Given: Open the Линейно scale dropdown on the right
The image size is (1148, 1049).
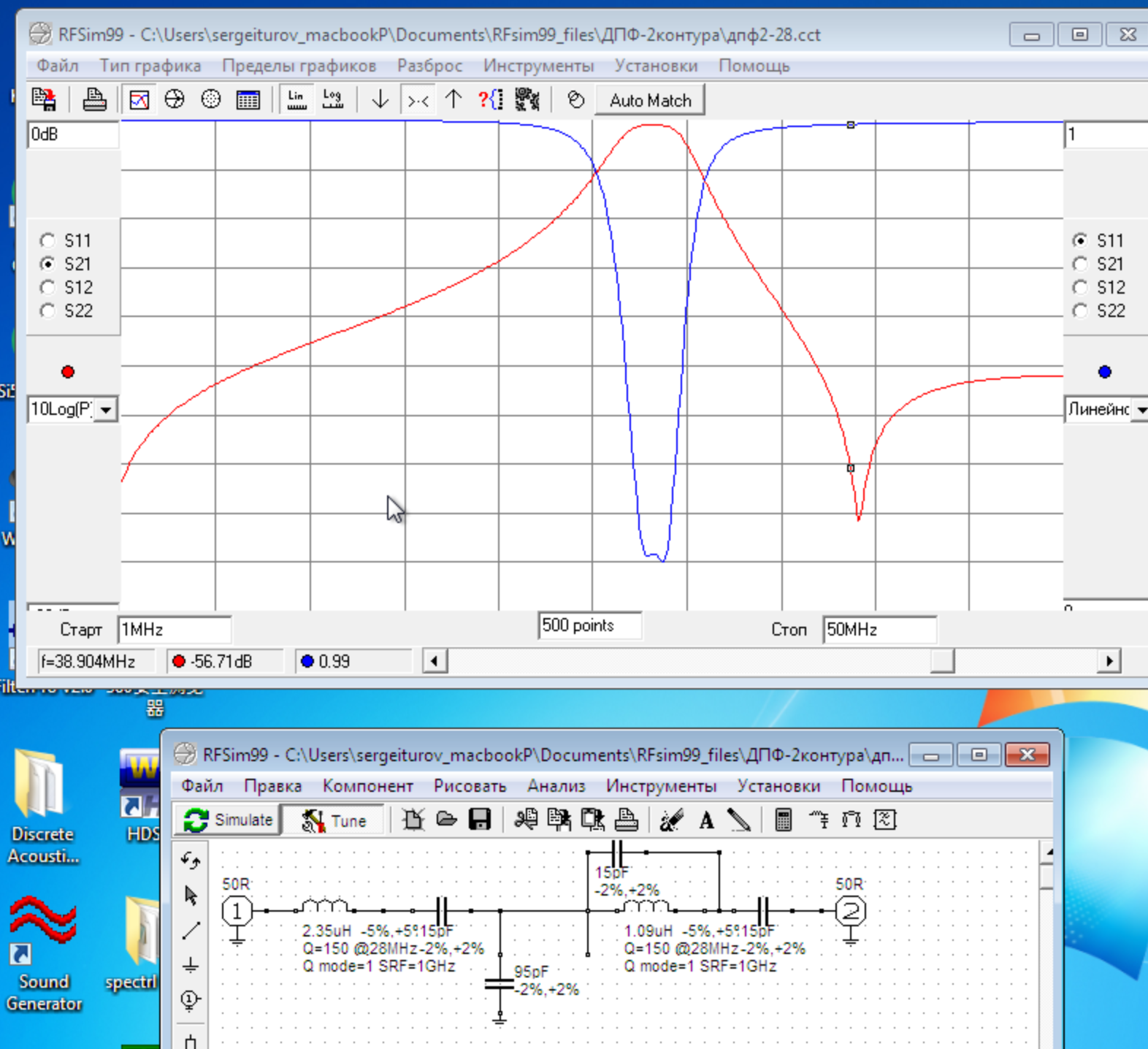Looking at the screenshot, I should (x=1140, y=410).
